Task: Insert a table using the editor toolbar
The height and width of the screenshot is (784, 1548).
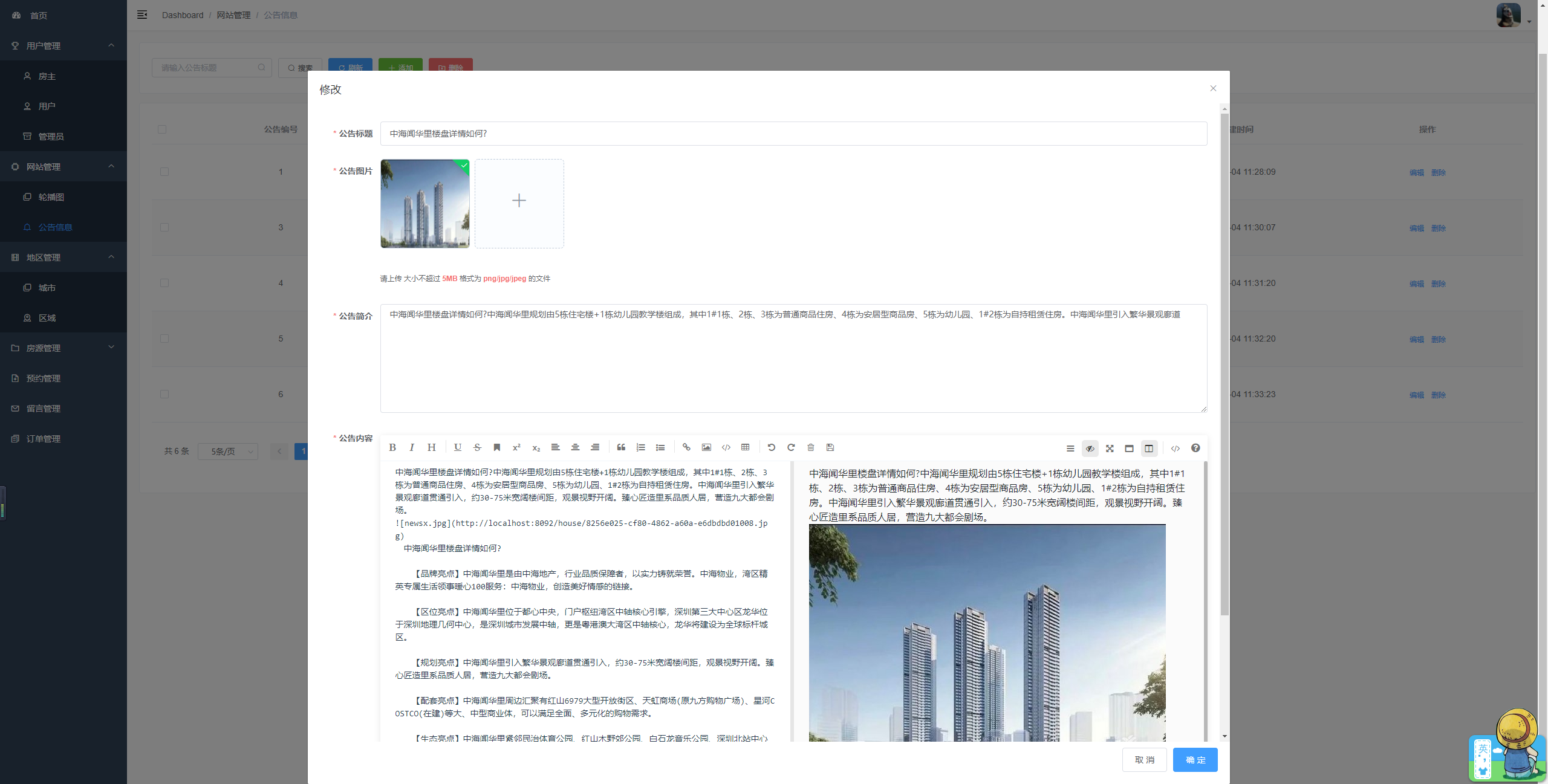Action: 745,447
